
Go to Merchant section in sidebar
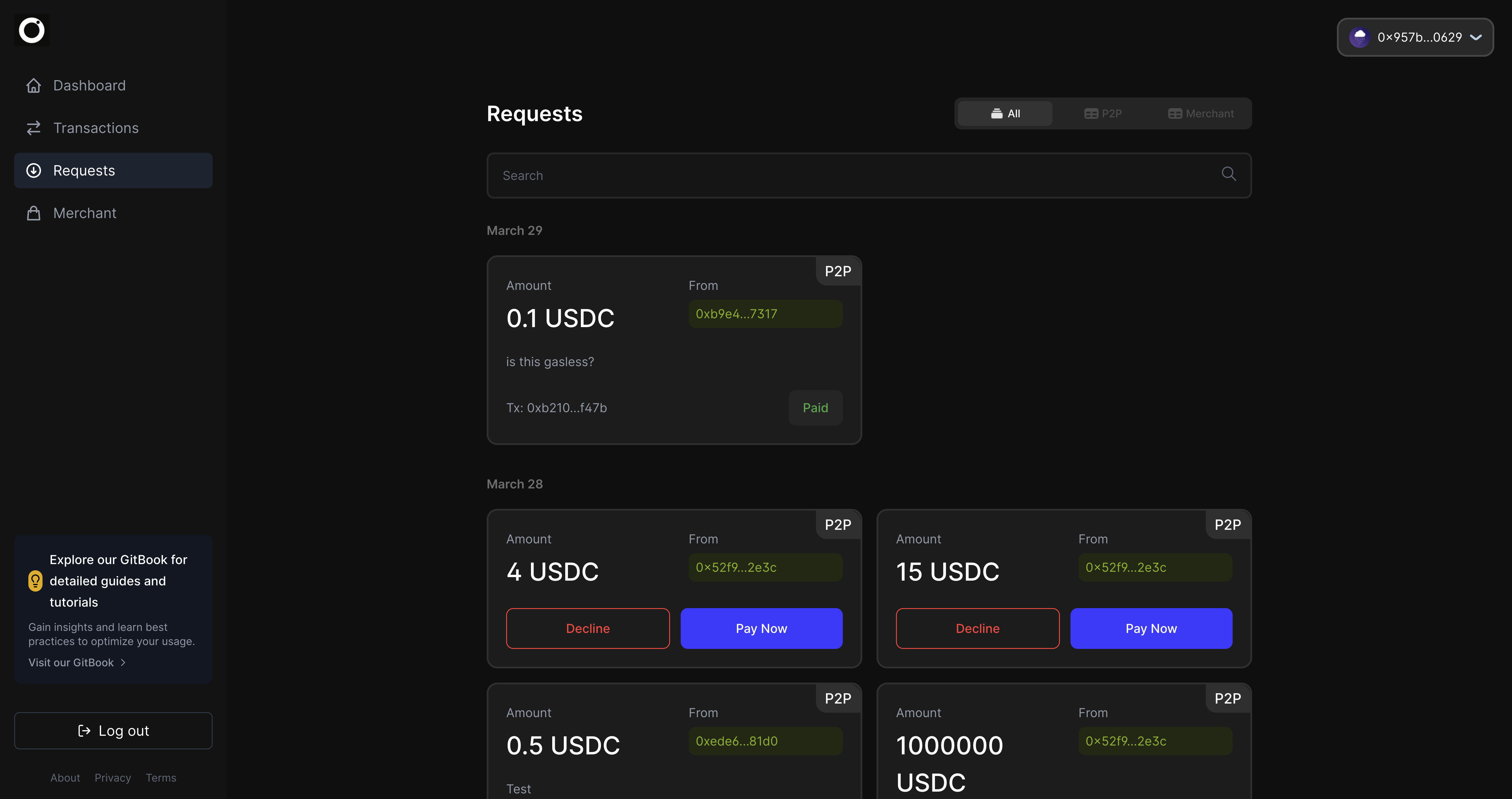tap(85, 213)
